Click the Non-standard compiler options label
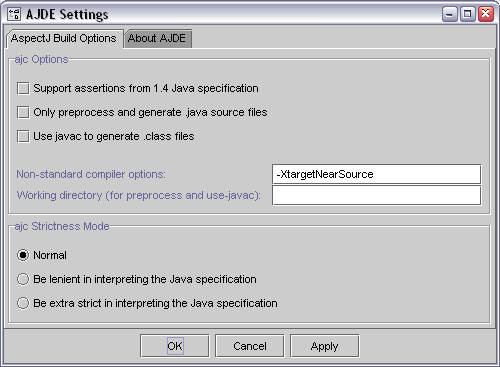The width and height of the screenshot is (500, 367). click(91, 174)
